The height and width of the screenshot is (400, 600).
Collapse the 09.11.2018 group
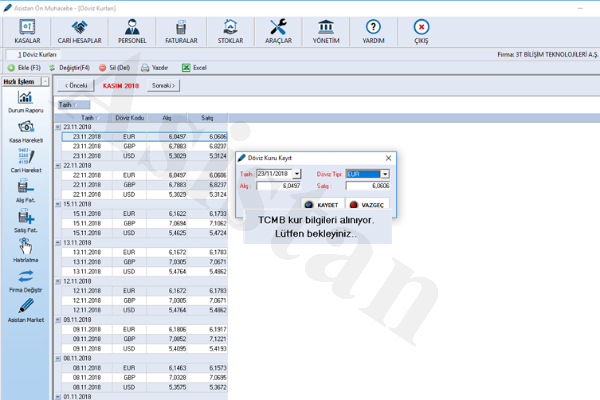58,320
